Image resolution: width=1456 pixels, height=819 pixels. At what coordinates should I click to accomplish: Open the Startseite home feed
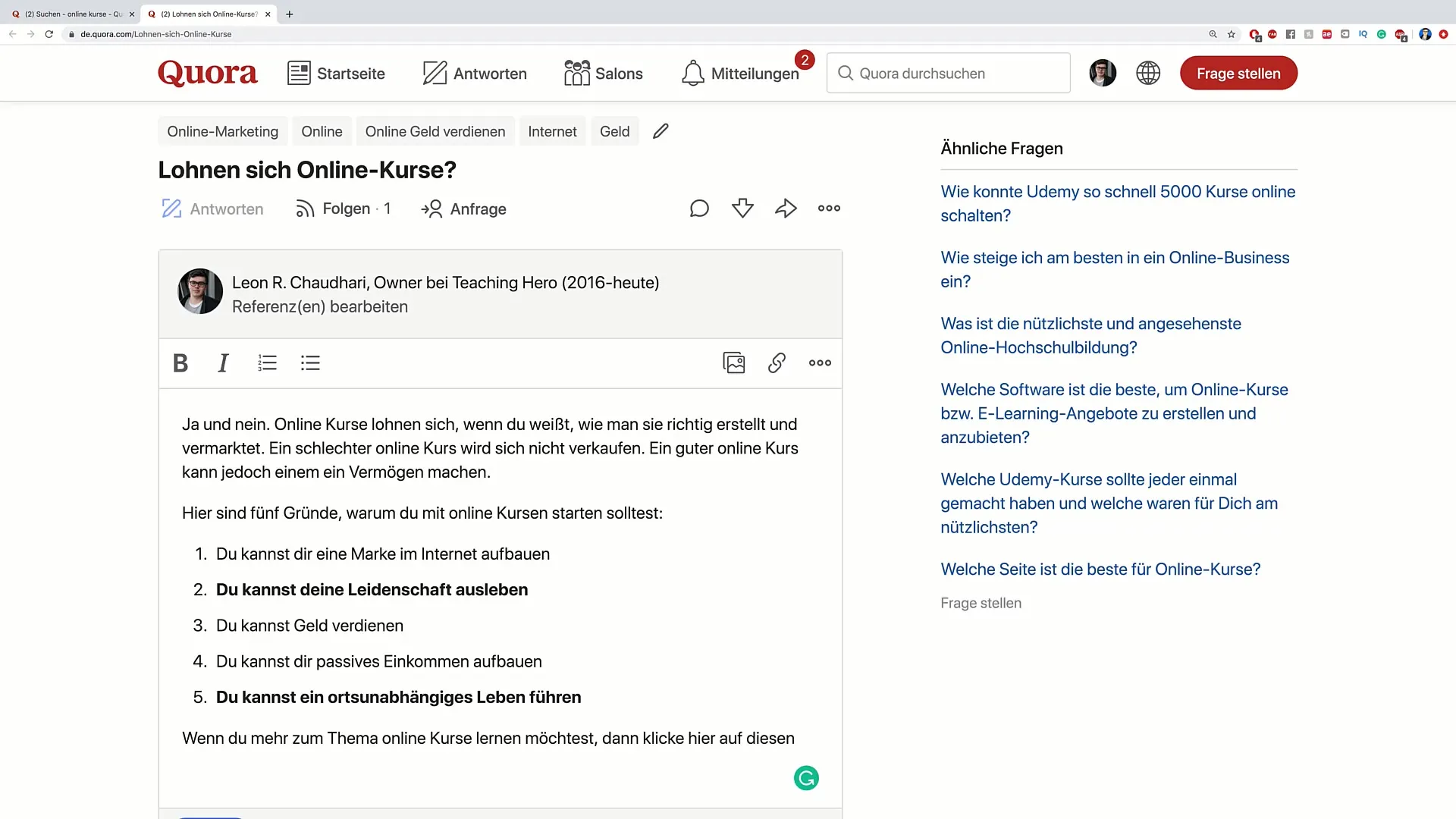click(336, 74)
